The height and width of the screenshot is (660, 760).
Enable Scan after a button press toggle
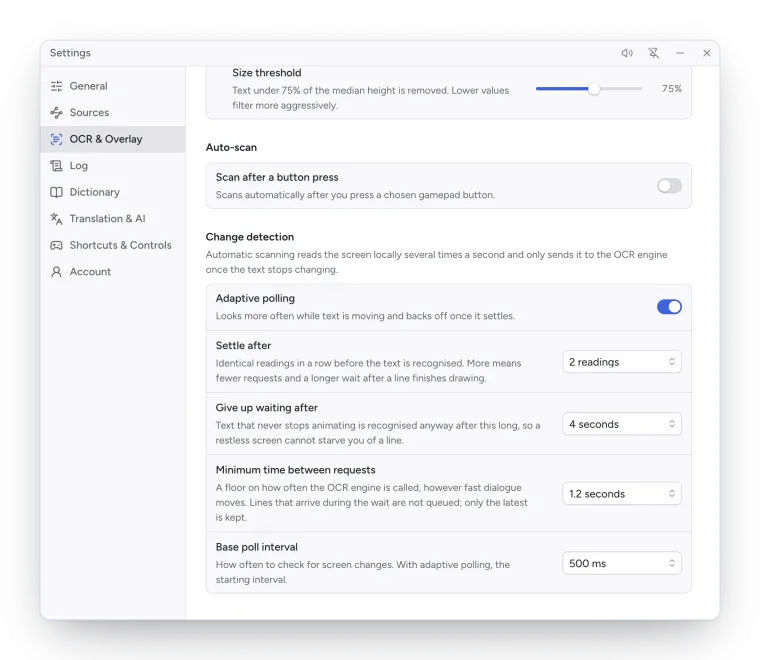tap(669, 186)
